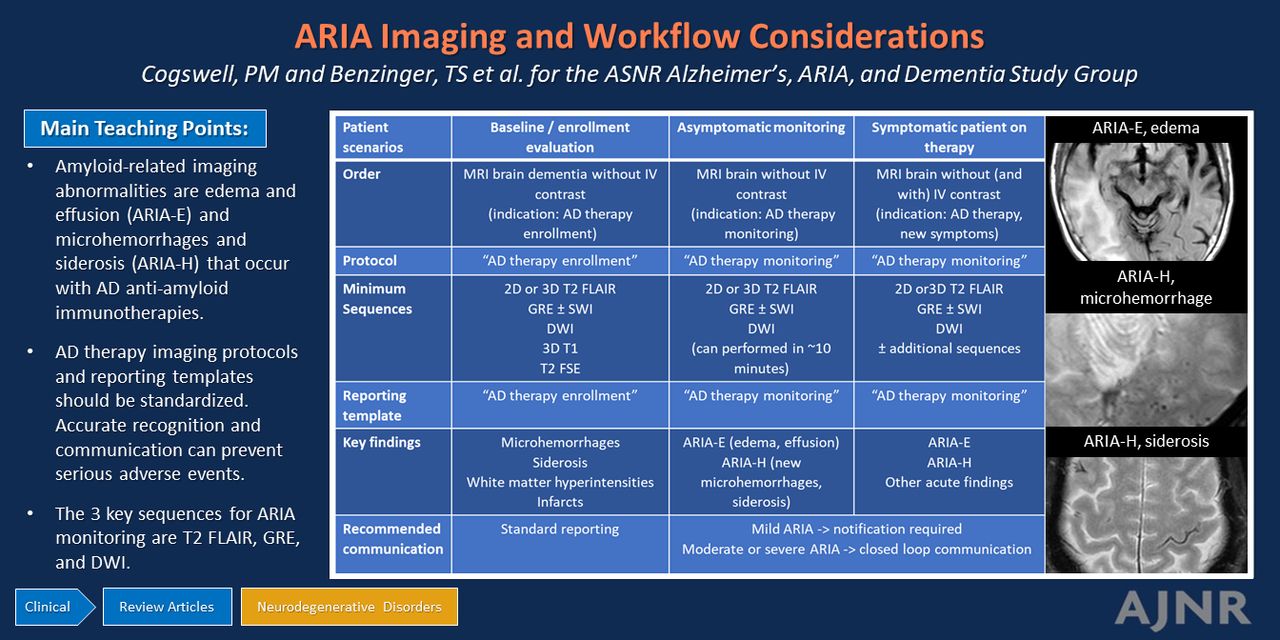Image resolution: width=1280 pixels, height=640 pixels.
Task: Select the 'Recommended communication' row label
Action: point(393,544)
